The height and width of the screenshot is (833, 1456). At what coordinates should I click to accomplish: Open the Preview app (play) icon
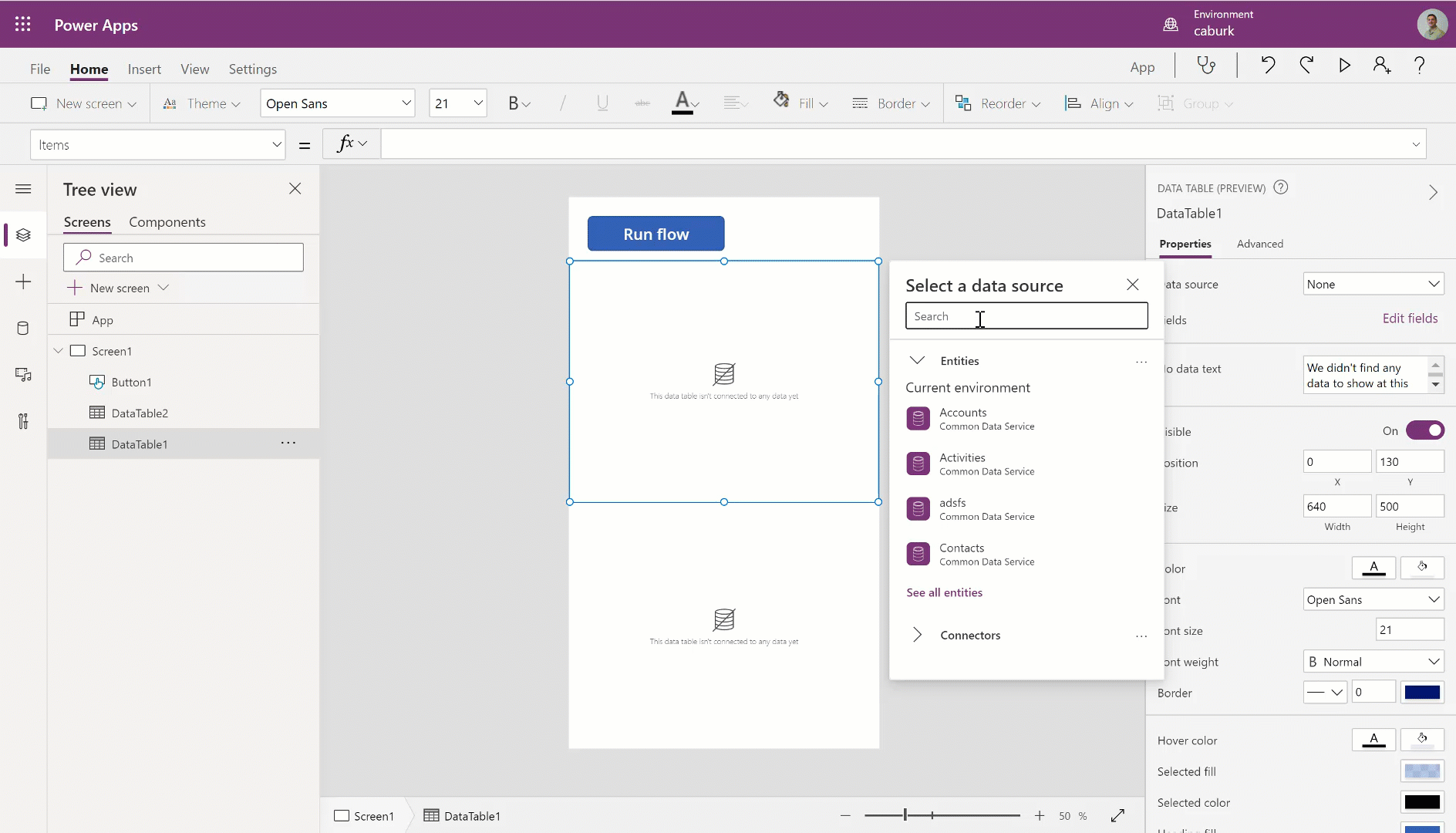point(1344,66)
